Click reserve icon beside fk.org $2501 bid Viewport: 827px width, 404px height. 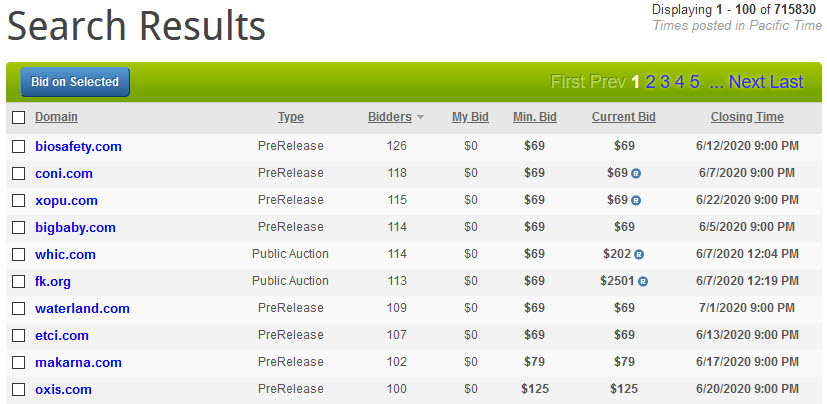[643, 282]
